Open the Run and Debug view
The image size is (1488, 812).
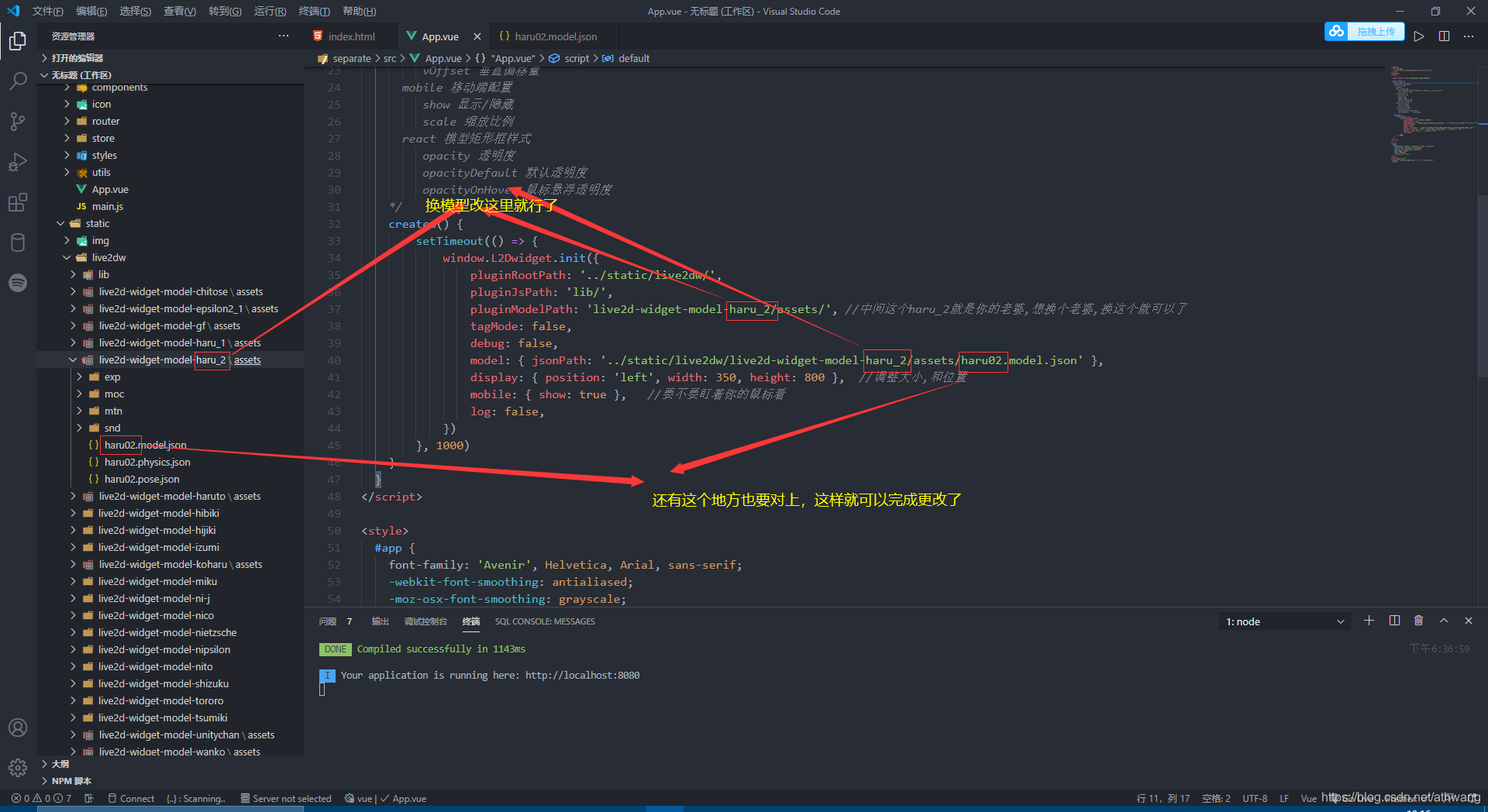point(17,162)
